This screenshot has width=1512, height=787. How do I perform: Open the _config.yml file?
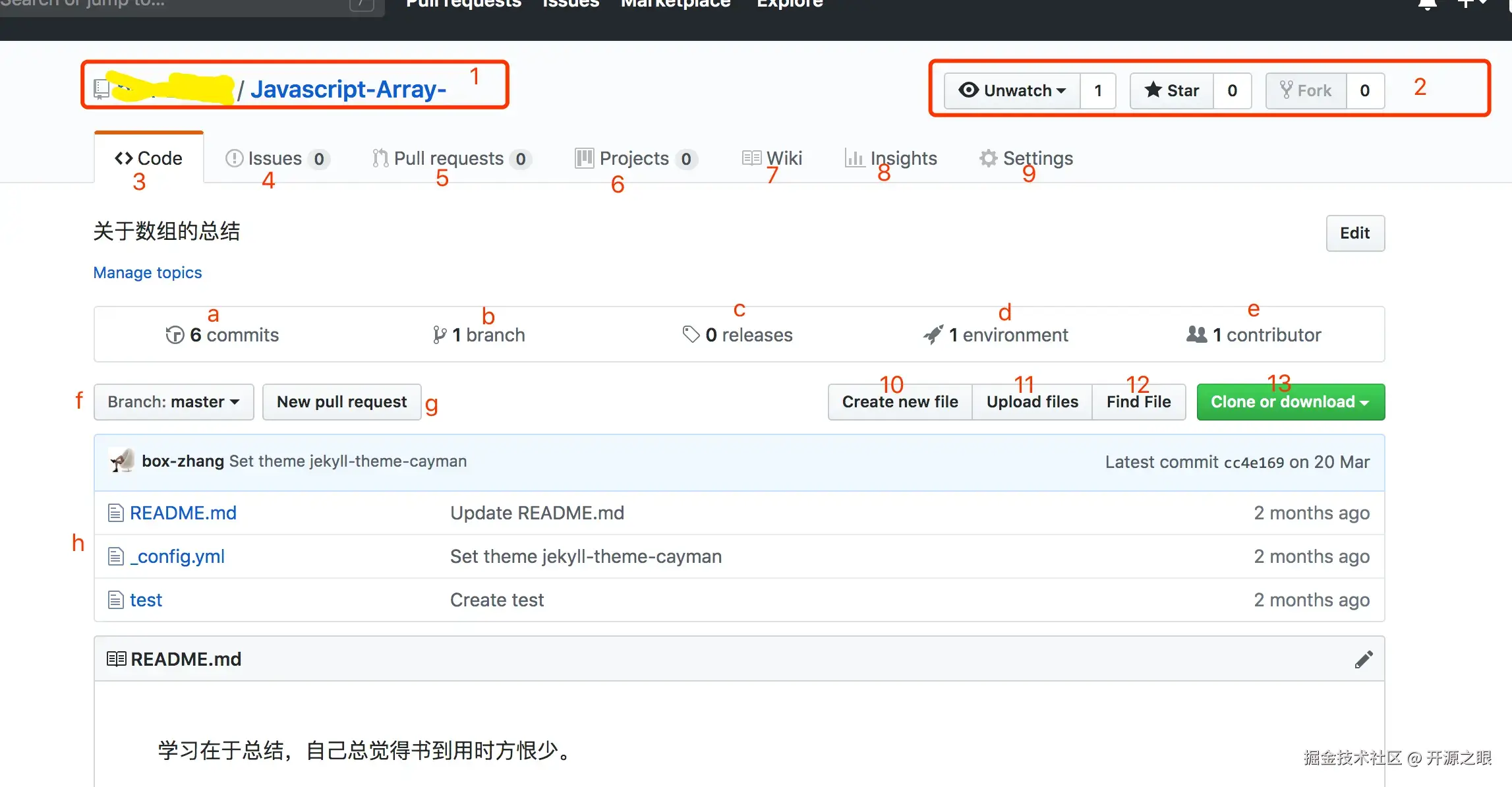tap(177, 556)
